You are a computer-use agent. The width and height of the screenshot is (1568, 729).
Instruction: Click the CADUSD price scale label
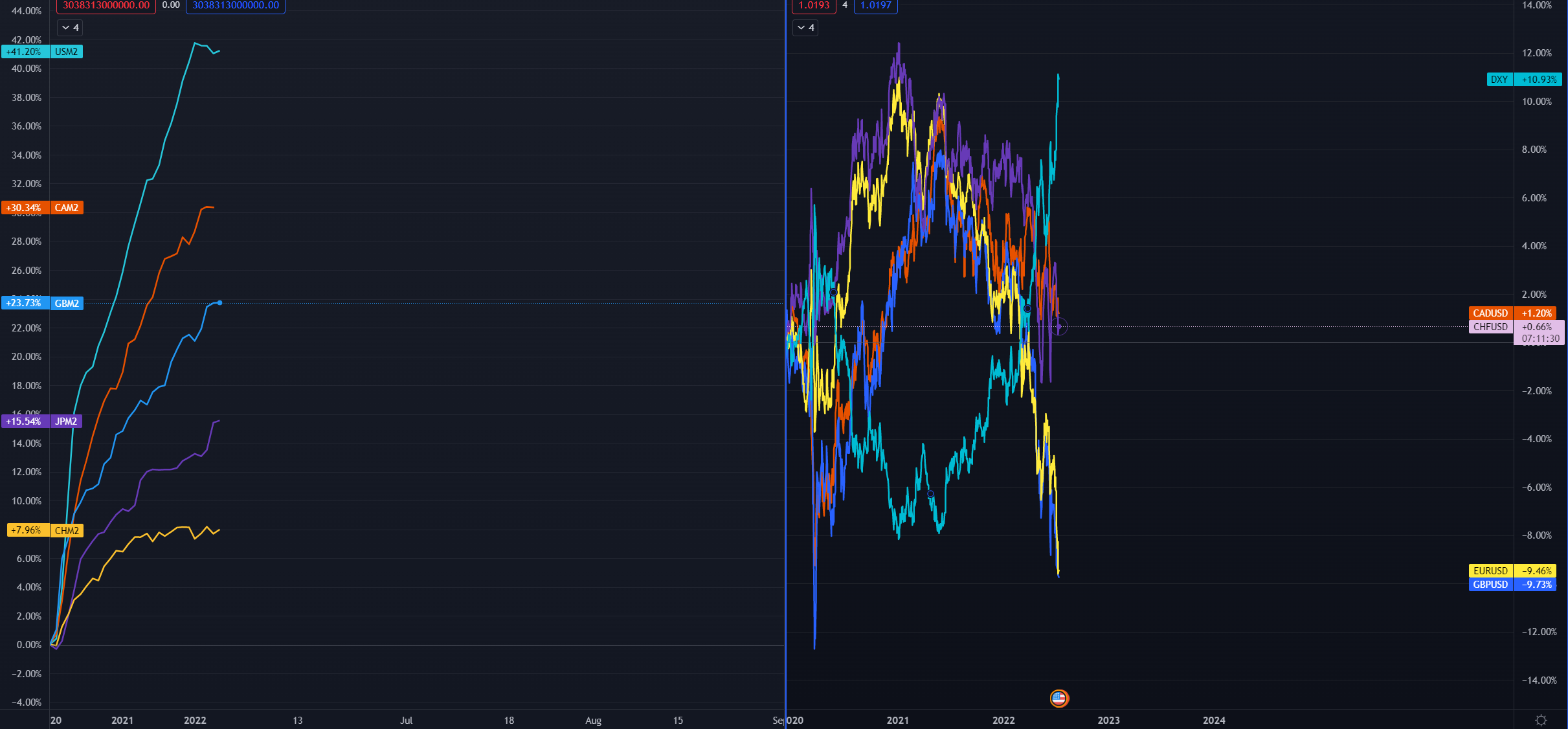[1512, 313]
